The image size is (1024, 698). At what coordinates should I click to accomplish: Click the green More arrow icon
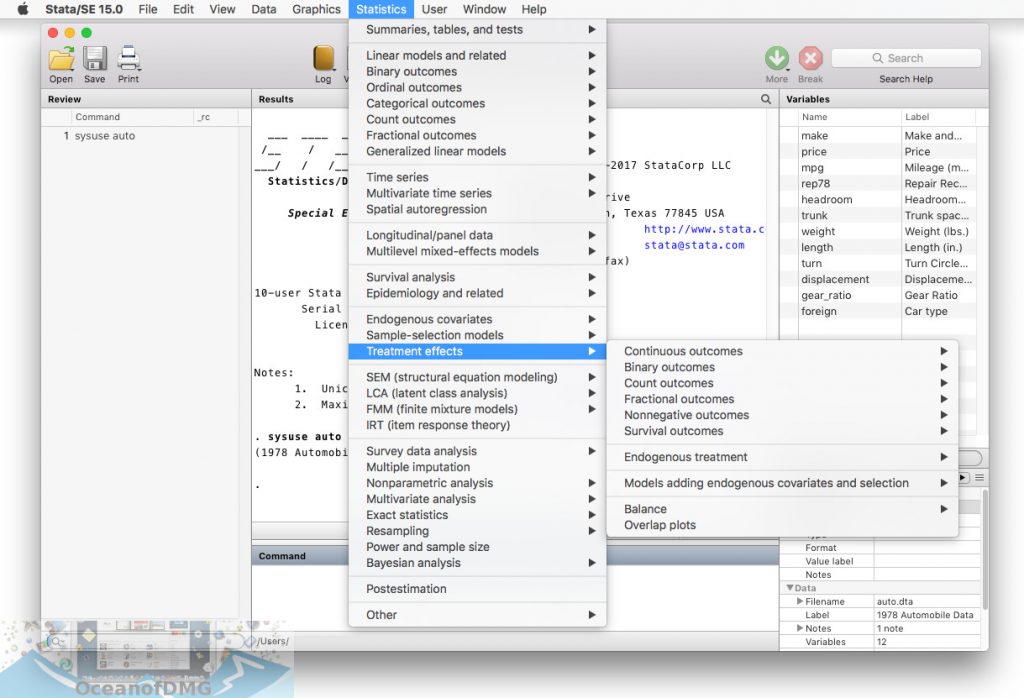[776, 58]
